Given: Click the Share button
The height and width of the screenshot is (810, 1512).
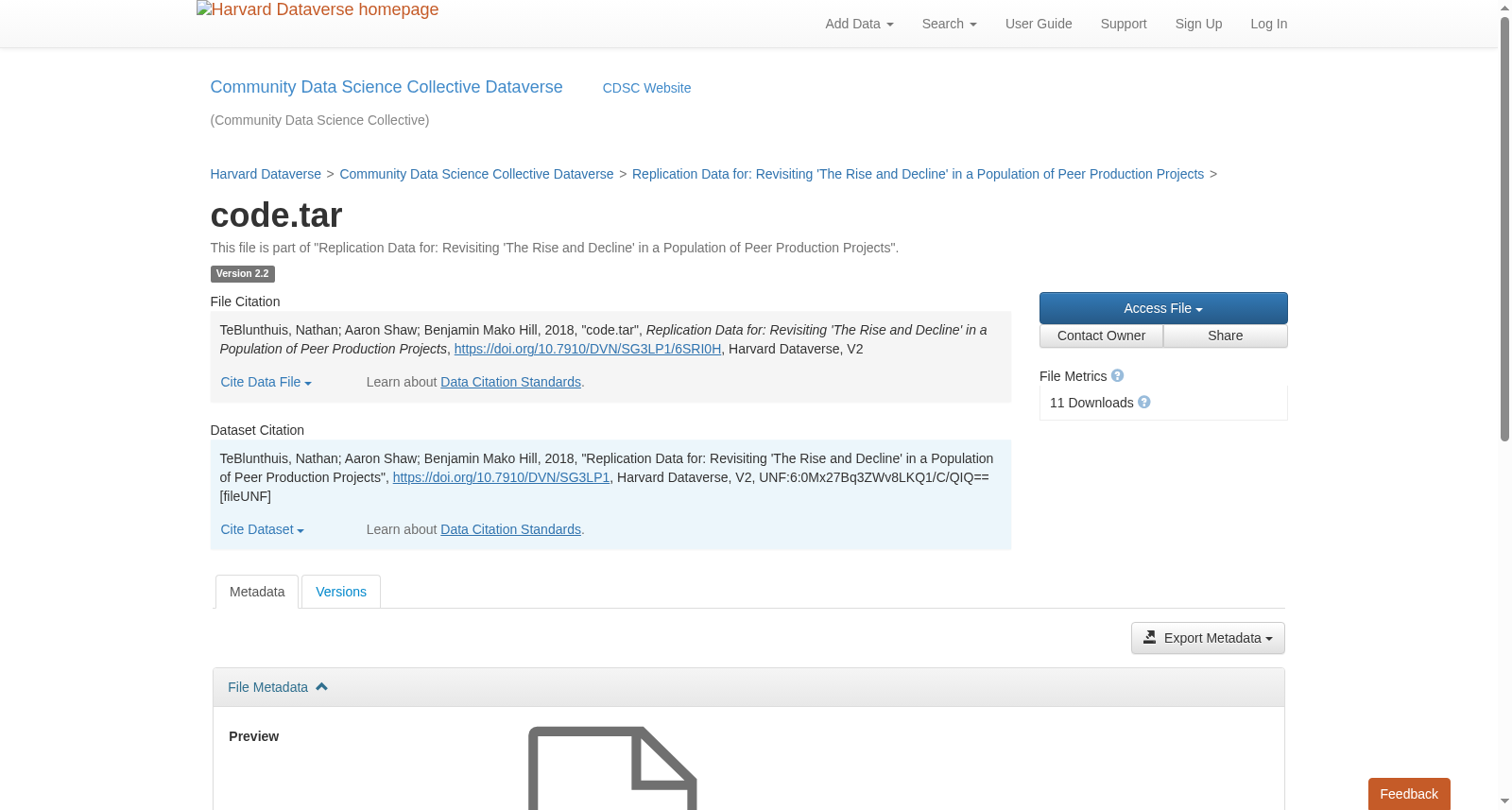Looking at the screenshot, I should [1226, 336].
